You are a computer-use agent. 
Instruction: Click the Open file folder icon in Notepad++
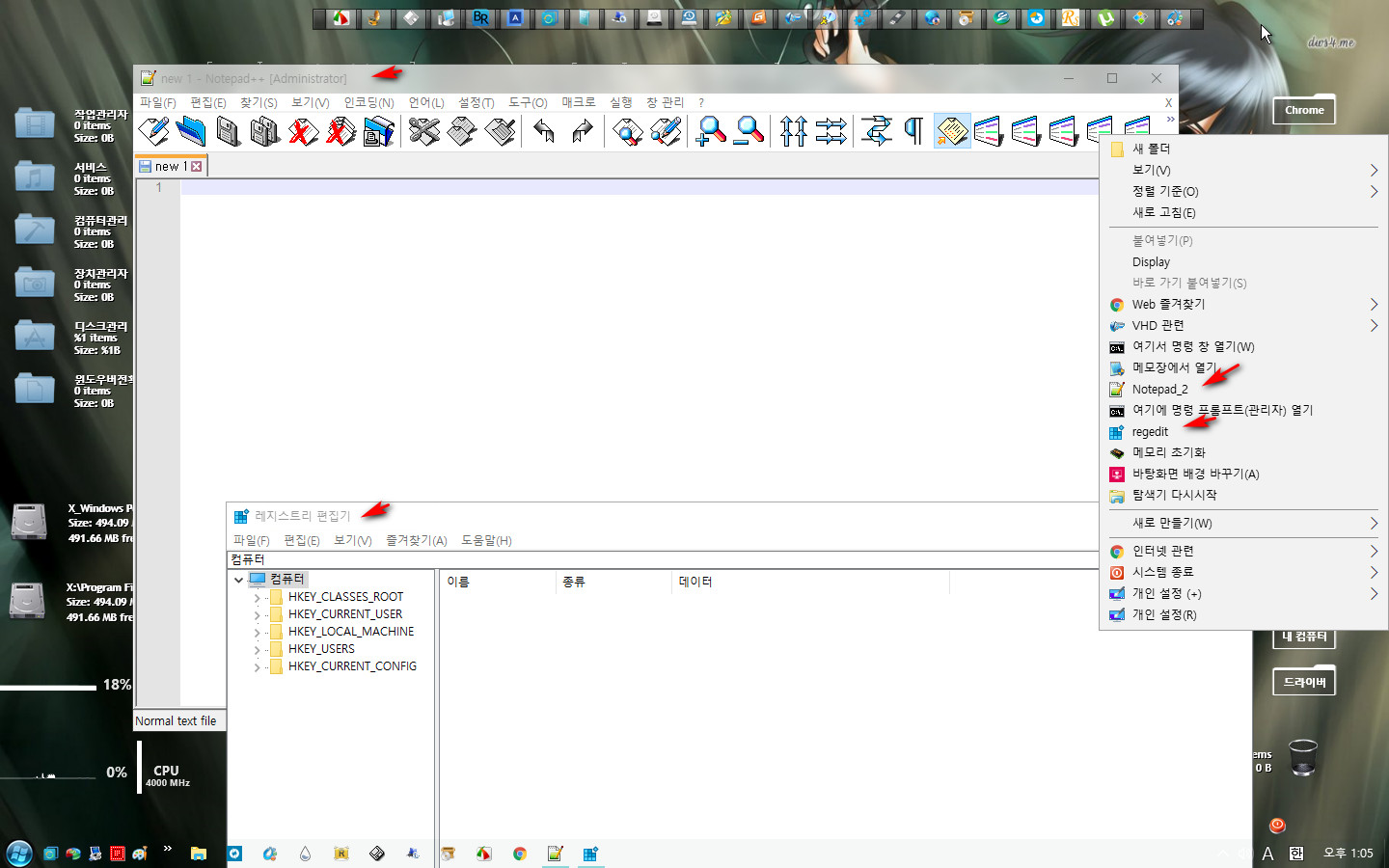click(x=191, y=131)
